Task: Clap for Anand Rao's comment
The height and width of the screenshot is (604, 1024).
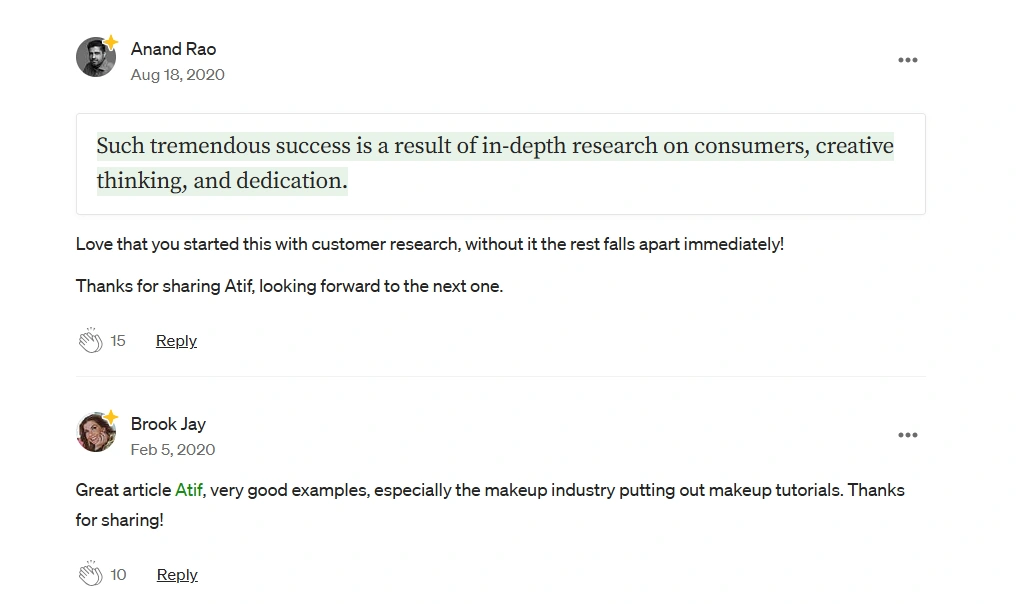Action: tap(91, 340)
